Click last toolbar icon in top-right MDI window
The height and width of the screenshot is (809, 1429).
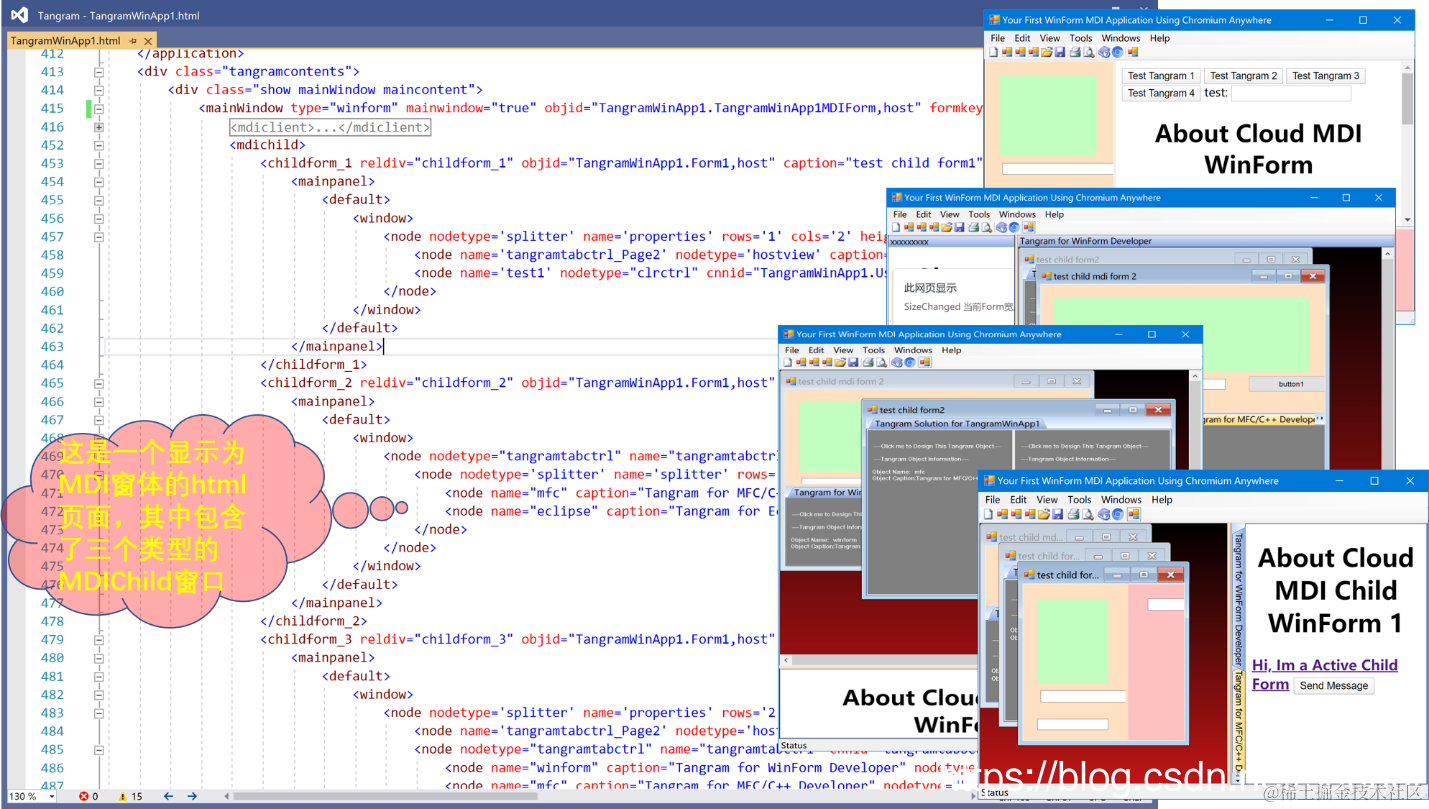tap(1133, 52)
